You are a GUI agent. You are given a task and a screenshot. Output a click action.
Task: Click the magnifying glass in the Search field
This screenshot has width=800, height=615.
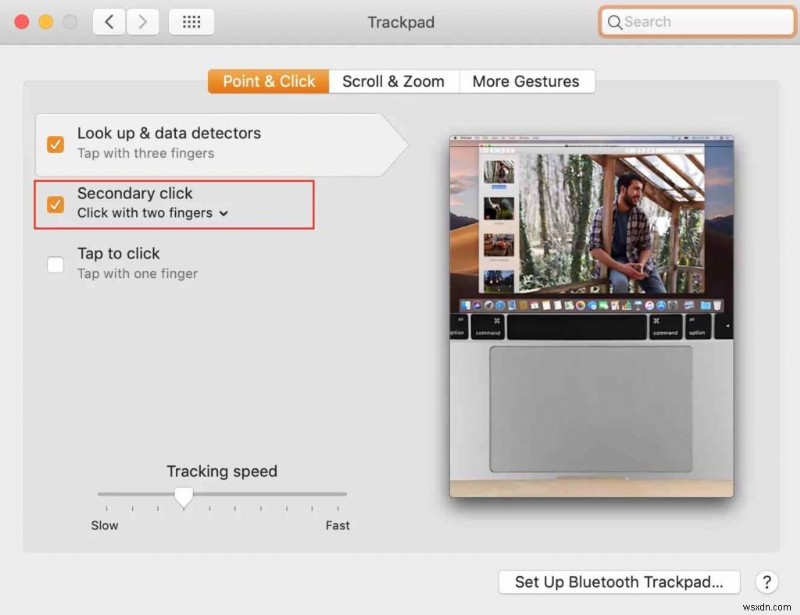tap(617, 21)
